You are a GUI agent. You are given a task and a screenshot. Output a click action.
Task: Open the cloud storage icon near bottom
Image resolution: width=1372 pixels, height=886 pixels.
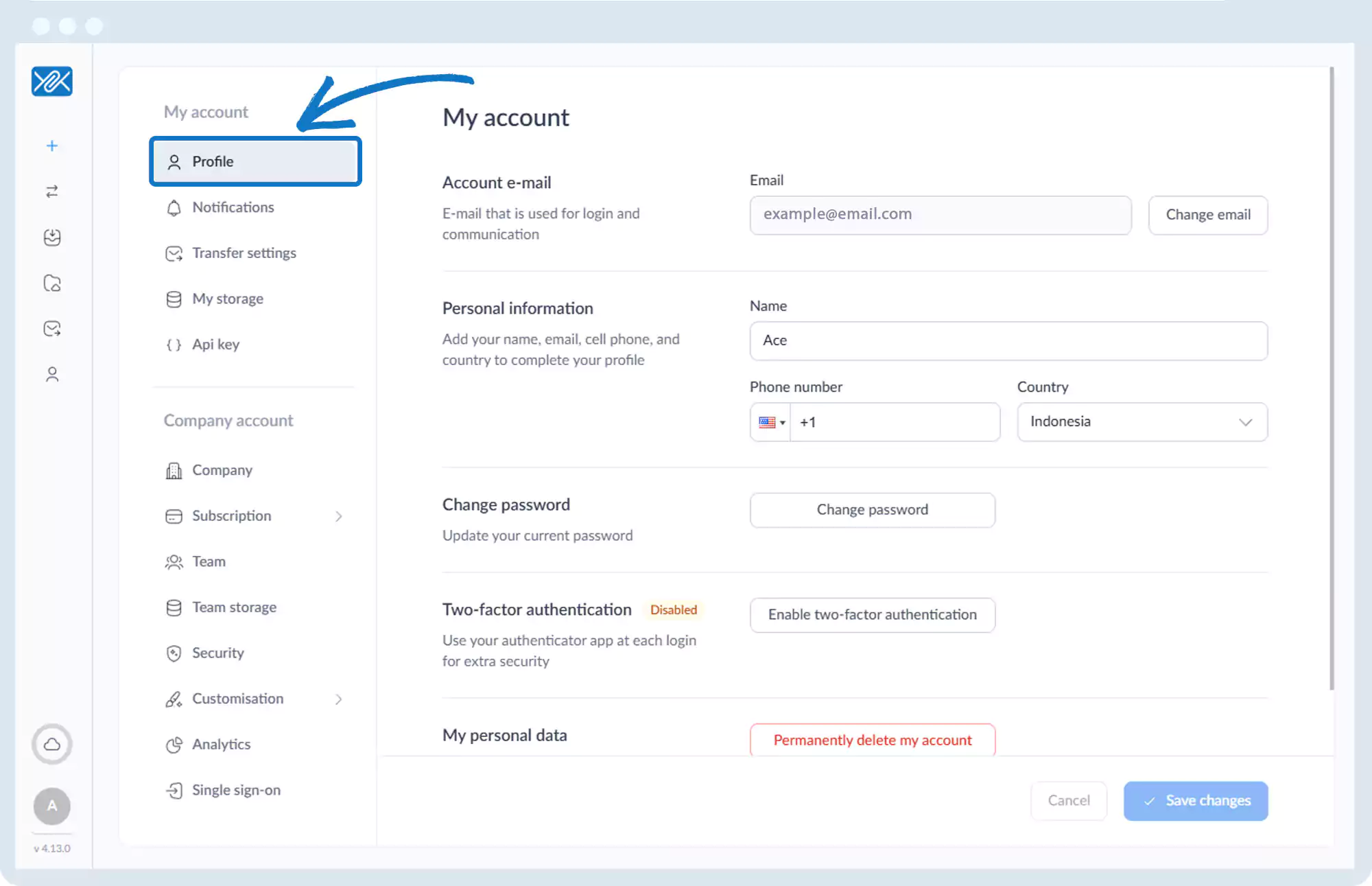pyautogui.click(x=52, y=744)
